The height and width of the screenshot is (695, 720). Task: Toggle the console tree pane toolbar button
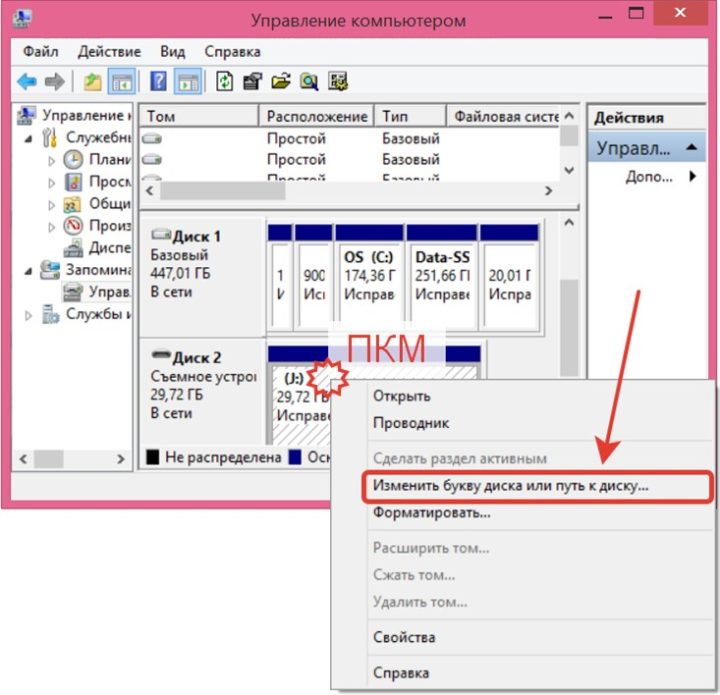tap(122, 82)
